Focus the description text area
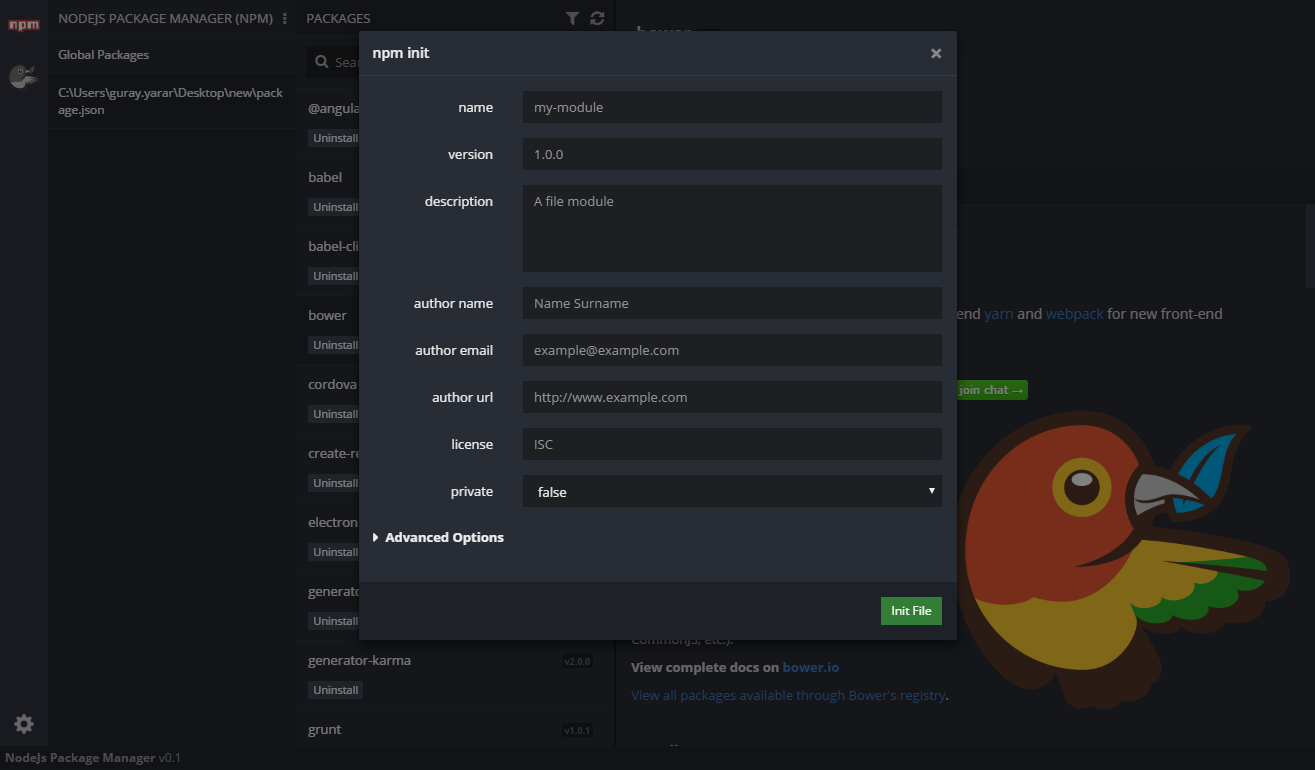Screen dimensions: 1315x770 click(x=732, y=228)
